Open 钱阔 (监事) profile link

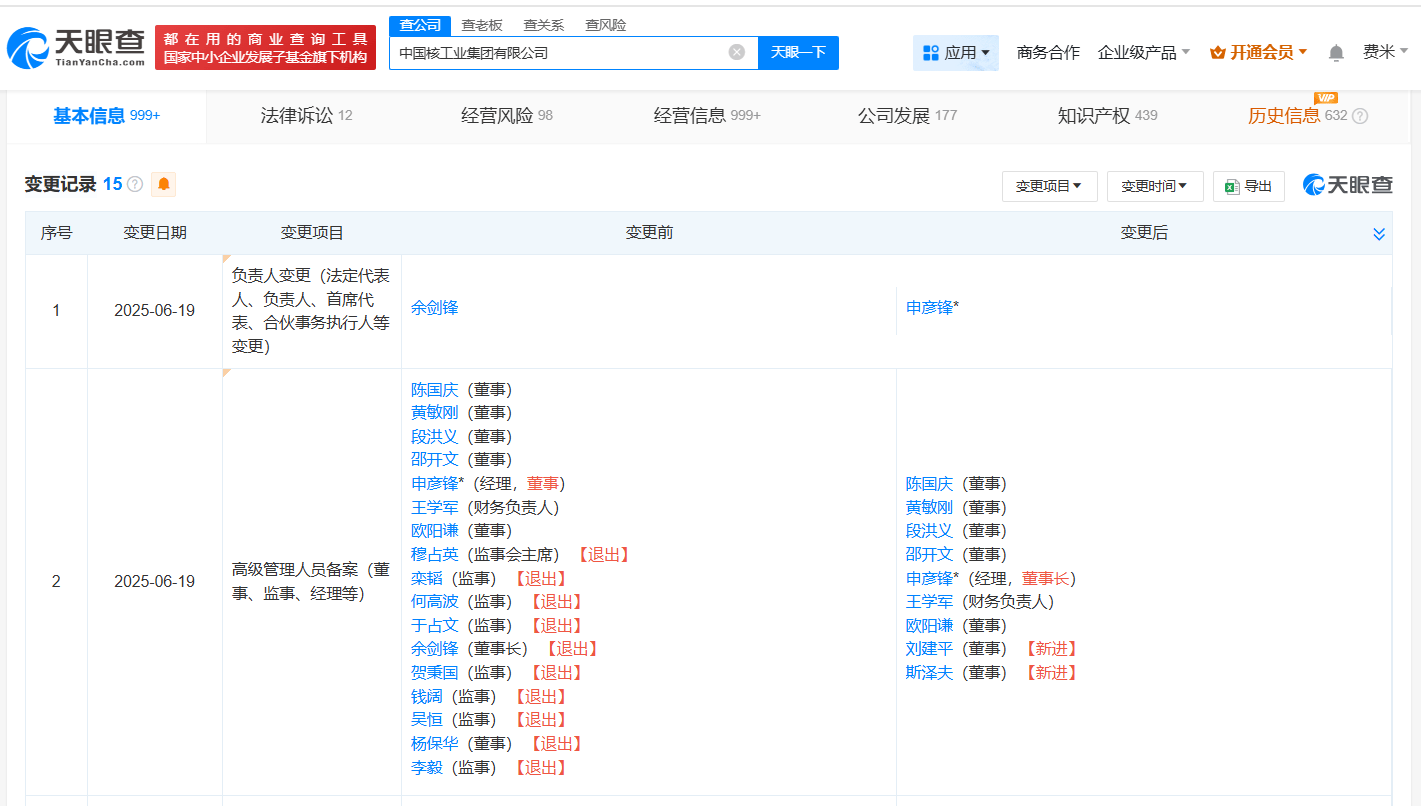pos(427,697)
